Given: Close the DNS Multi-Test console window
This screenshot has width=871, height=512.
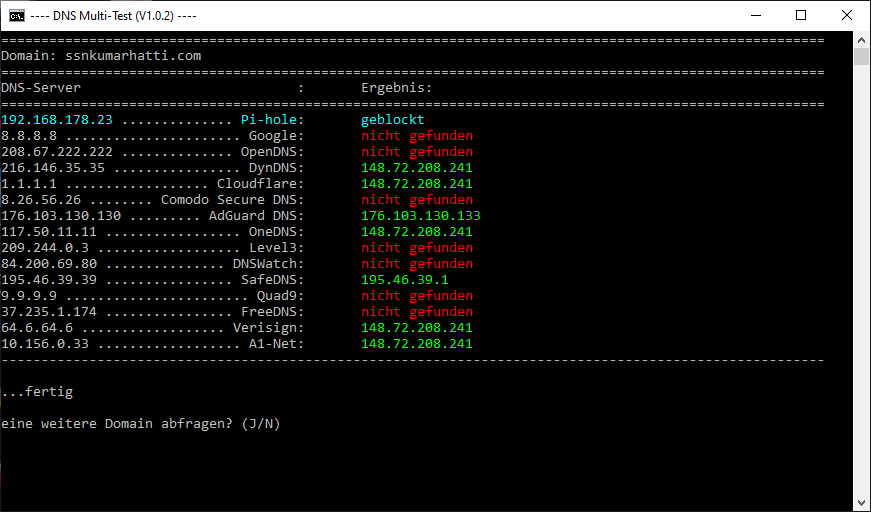Looking at the screenshot, I should pos(846,15).
